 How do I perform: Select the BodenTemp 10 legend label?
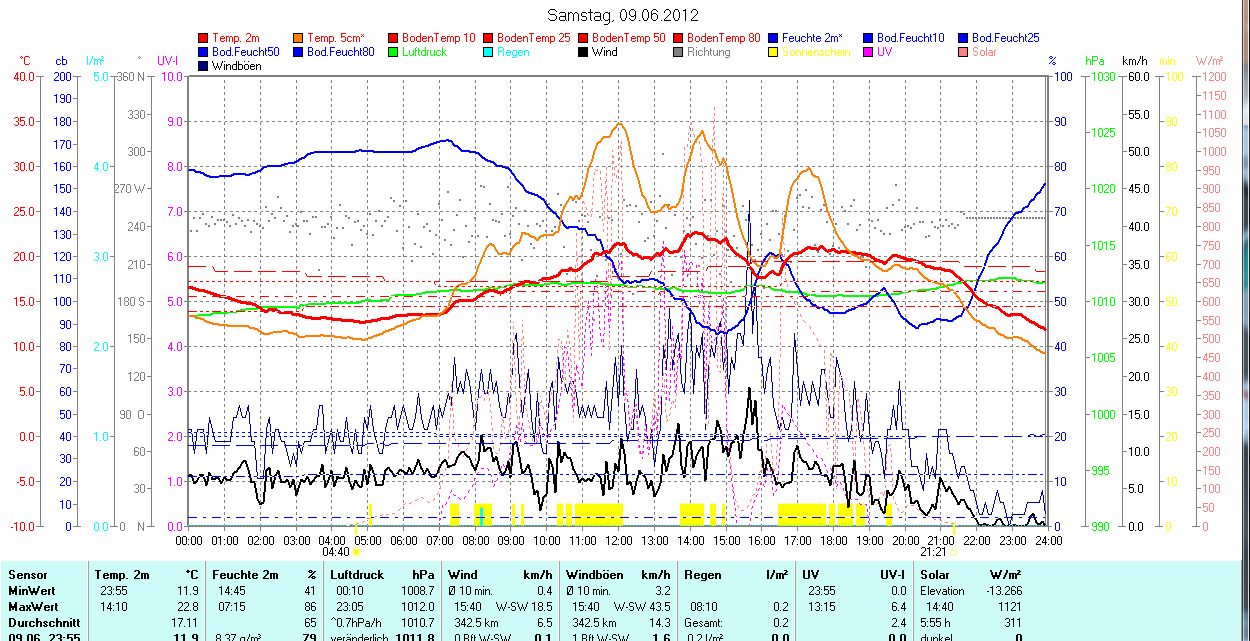(439, 38)
